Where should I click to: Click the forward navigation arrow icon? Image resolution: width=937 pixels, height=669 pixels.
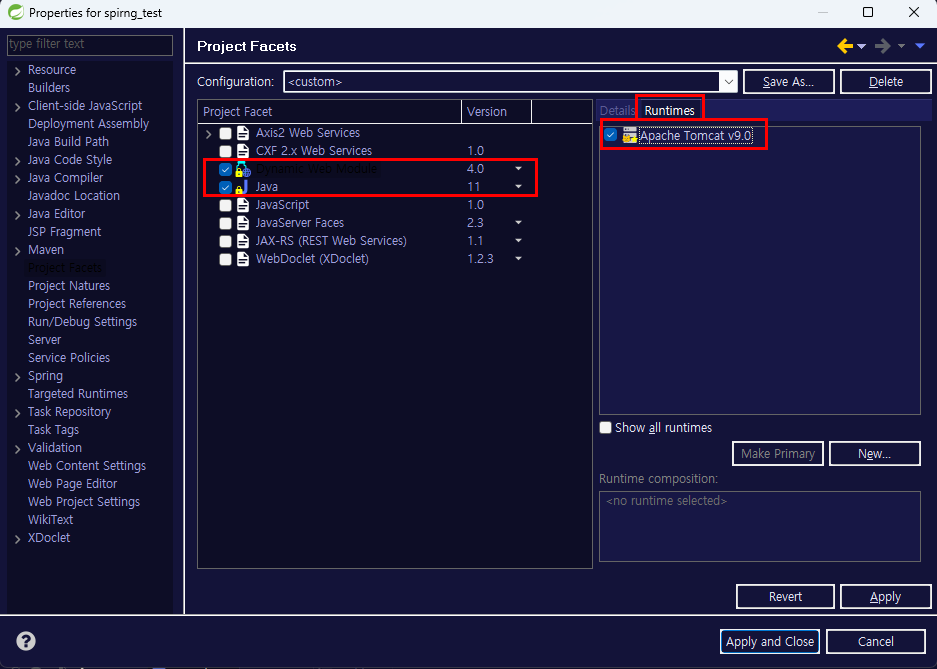coord(883,46)
